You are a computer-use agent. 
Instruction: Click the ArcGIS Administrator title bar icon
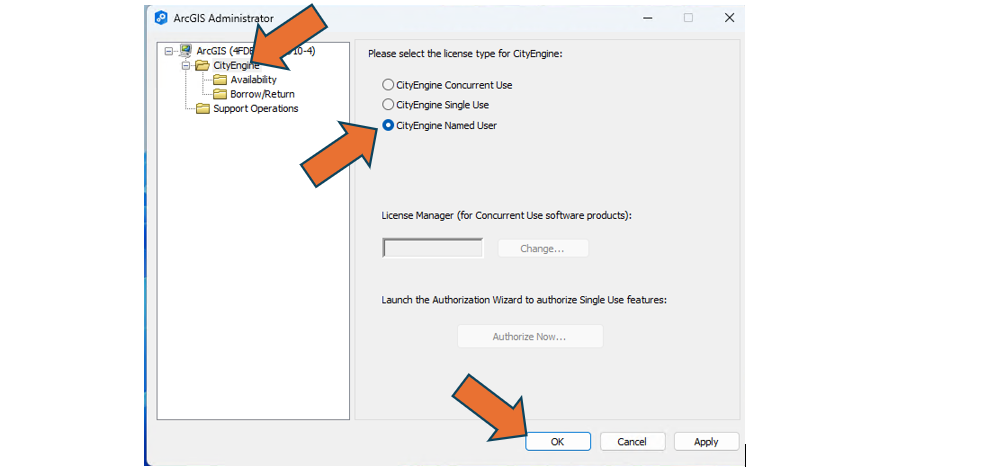(x=161, y=18)
